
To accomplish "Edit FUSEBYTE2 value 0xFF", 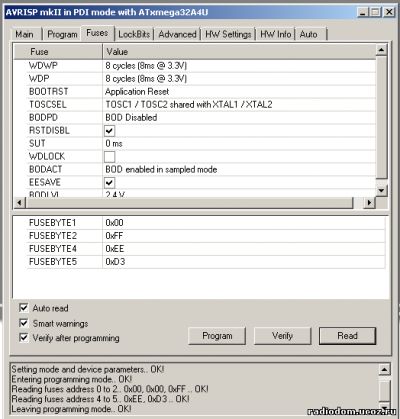I will click(244, 236).
